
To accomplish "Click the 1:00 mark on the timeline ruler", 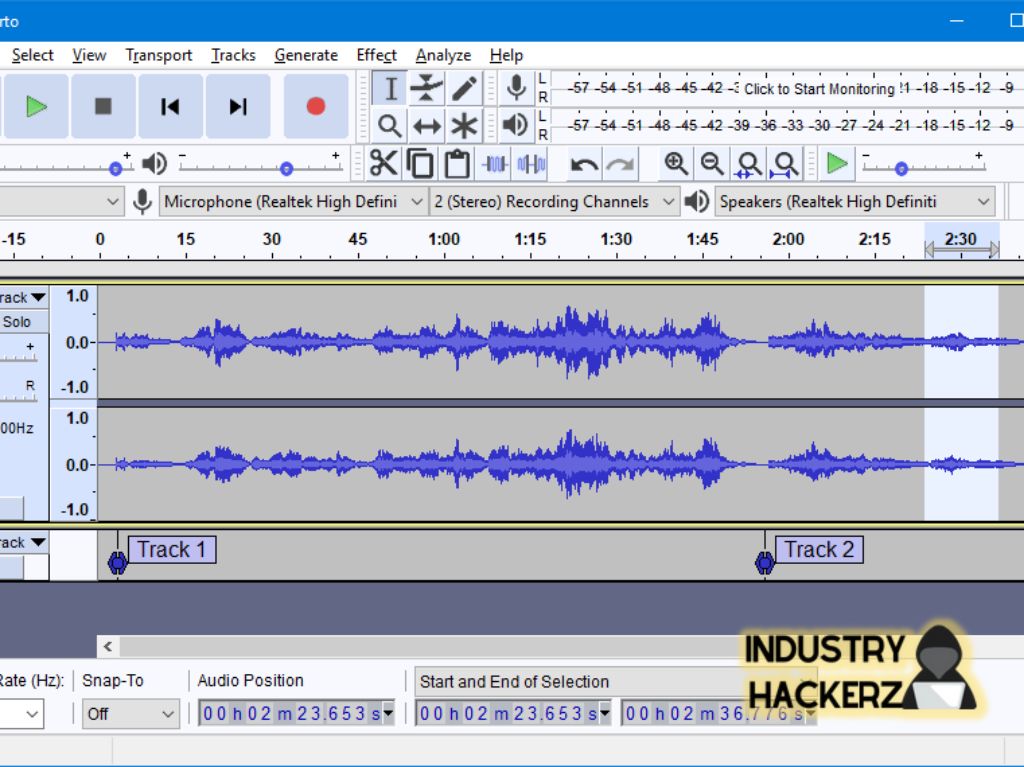I will (x=444, y=239).
